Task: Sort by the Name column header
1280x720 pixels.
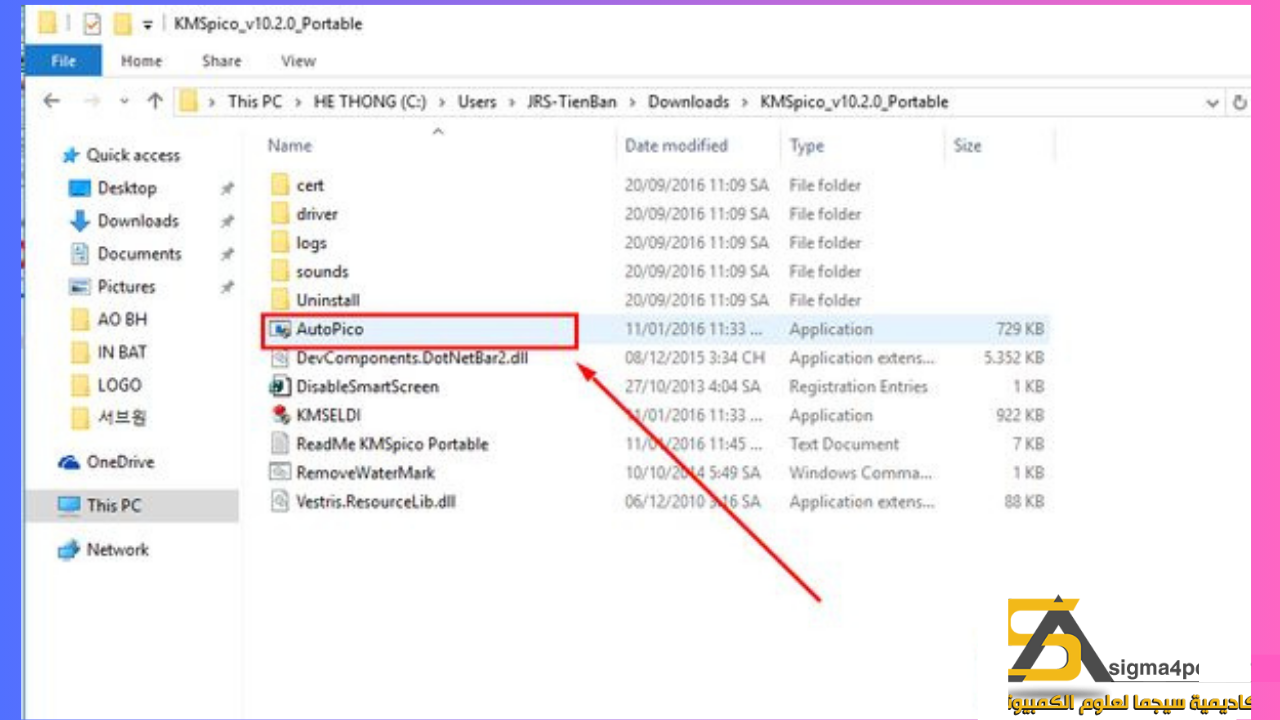Action: tap(290, 146)
